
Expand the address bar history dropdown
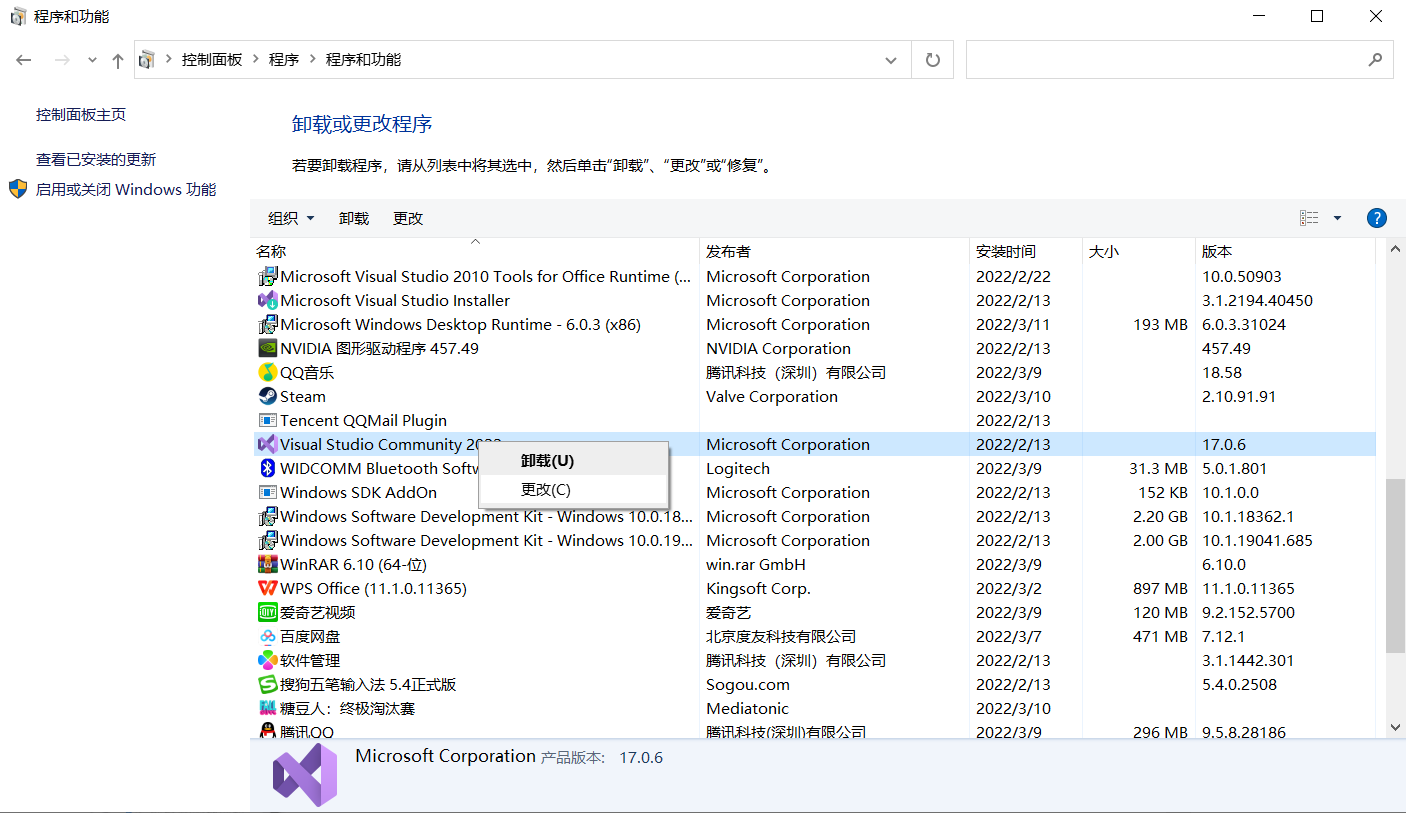(x=891, y=60)
